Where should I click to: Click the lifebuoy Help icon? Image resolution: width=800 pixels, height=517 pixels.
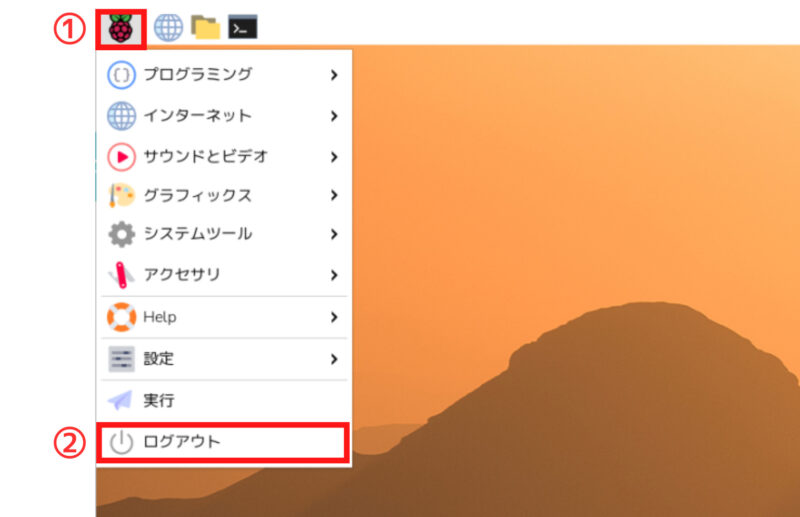point(121,317)
